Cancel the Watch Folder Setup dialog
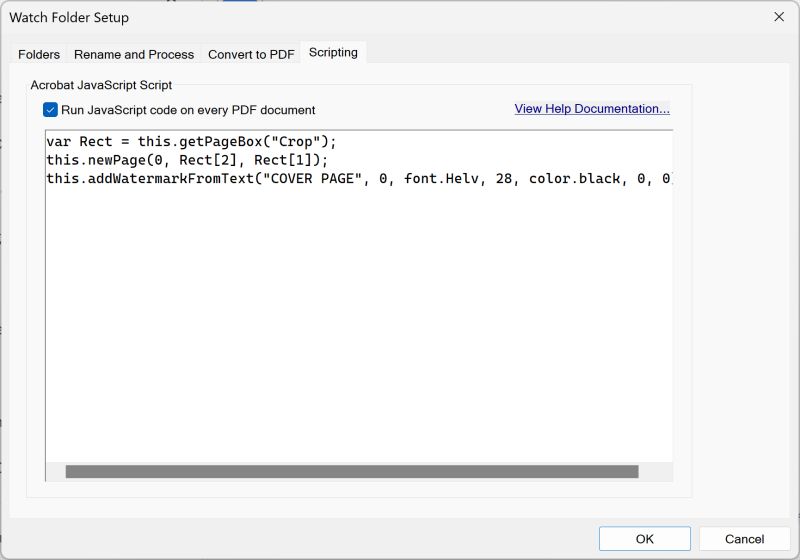Screen dimensions: 800x560 click(x=744, y=539)
